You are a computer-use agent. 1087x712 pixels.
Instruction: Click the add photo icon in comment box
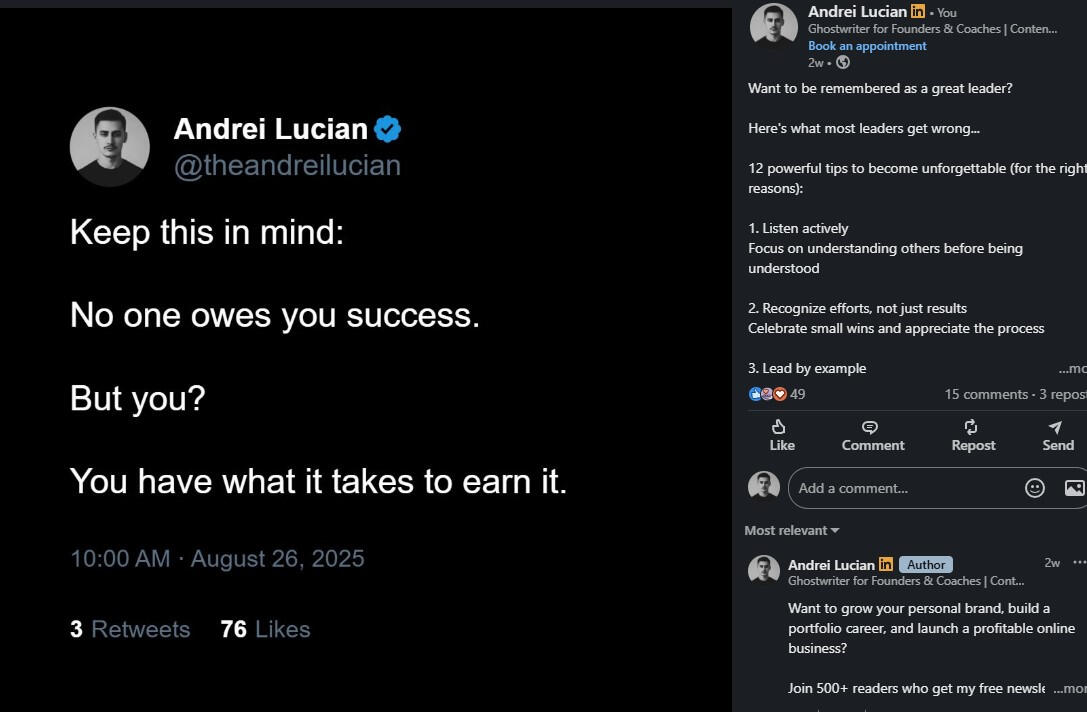[1074, 488]
